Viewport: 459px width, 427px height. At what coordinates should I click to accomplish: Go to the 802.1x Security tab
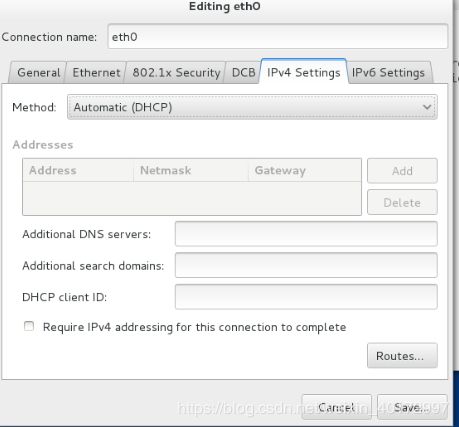[176, 73]
